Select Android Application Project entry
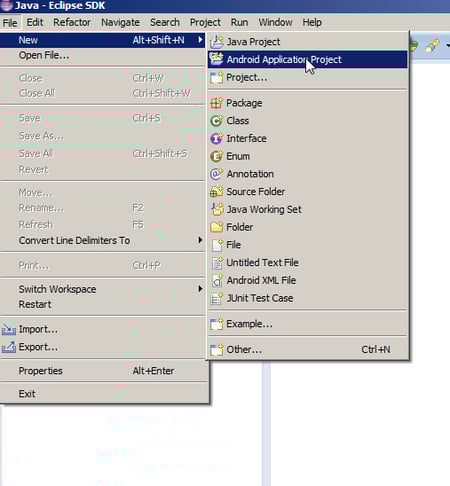Image resolution: width=450 pixels, height=486 pixels. tap(307, 59)
